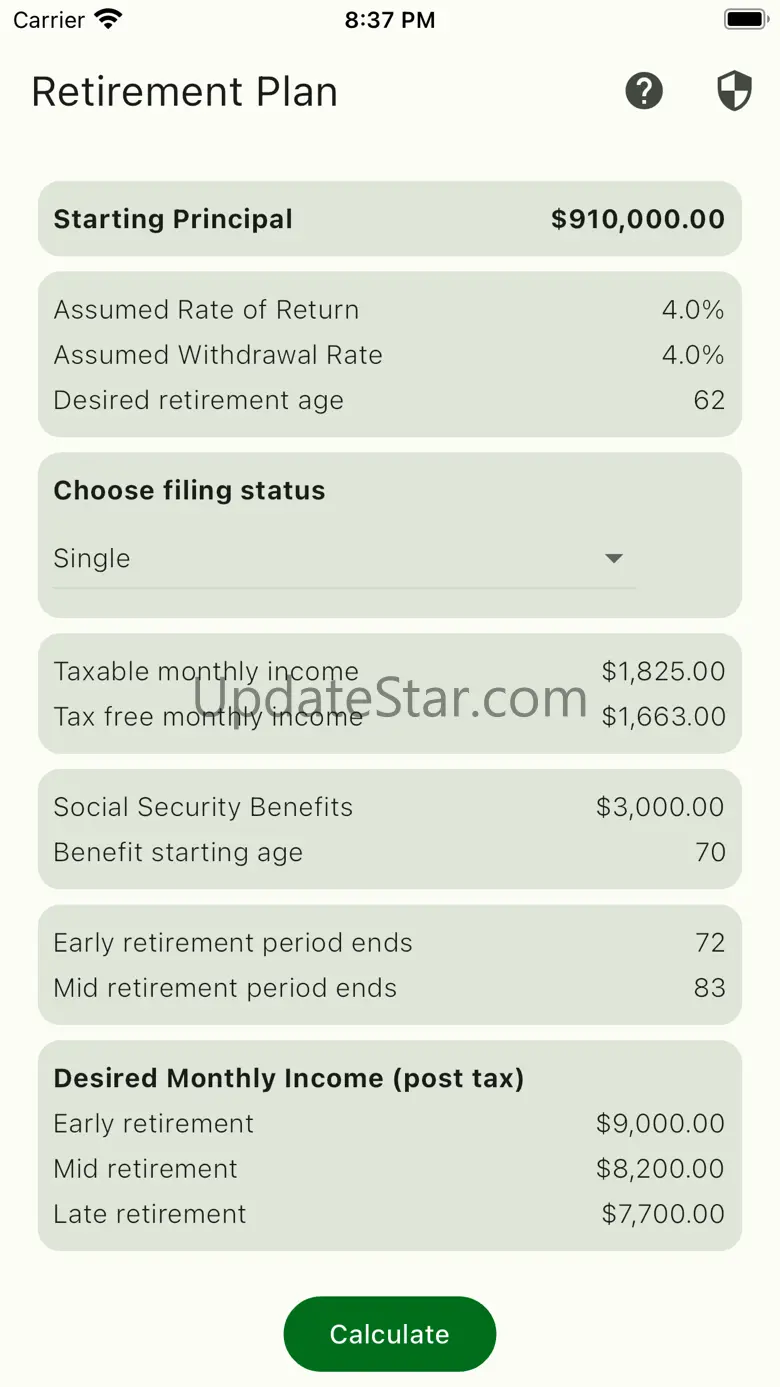
Task: Change Social Security Benefits amount $3,000.00
Action: click(660, 807)
